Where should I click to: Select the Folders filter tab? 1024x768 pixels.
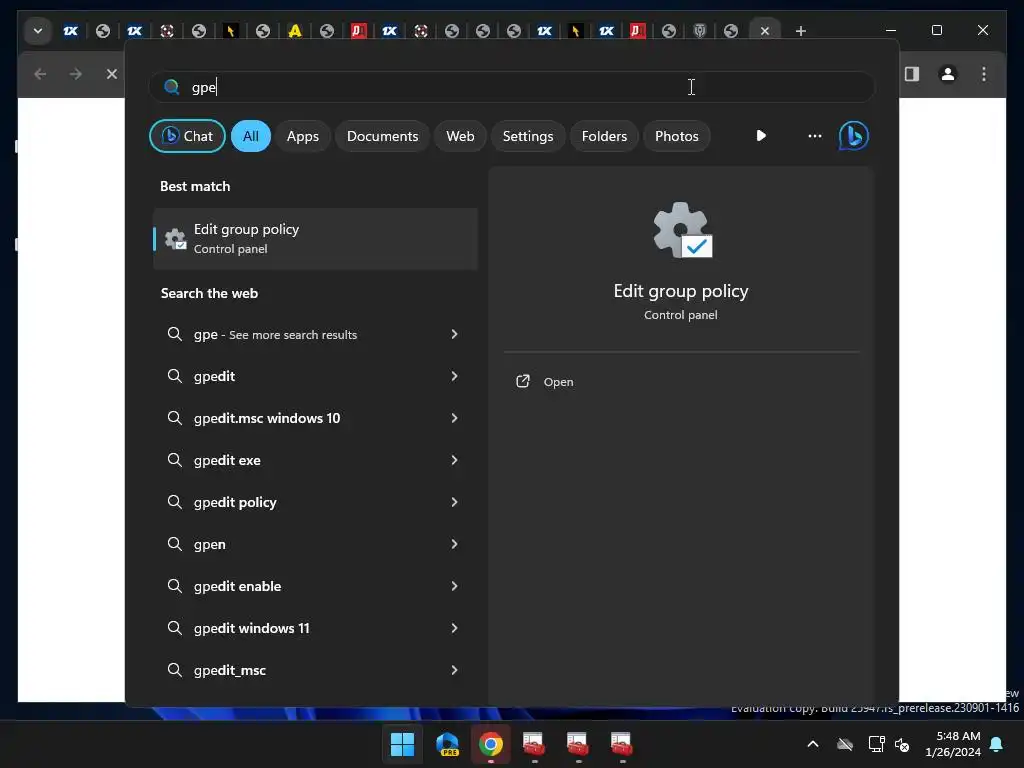(x=604, y=136)
